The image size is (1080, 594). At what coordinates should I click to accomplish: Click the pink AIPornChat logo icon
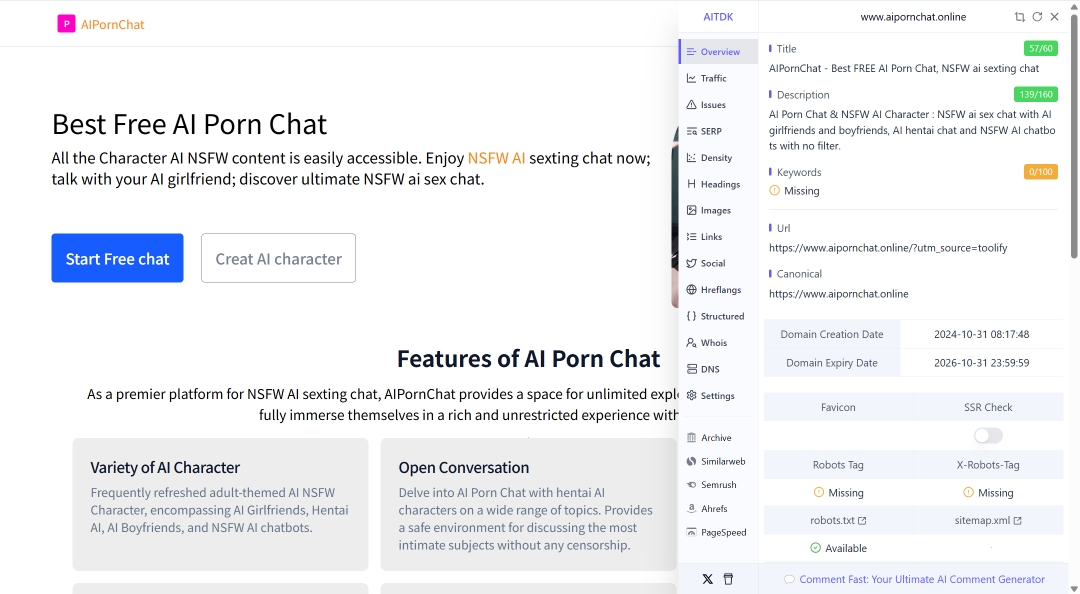(66, 24)
